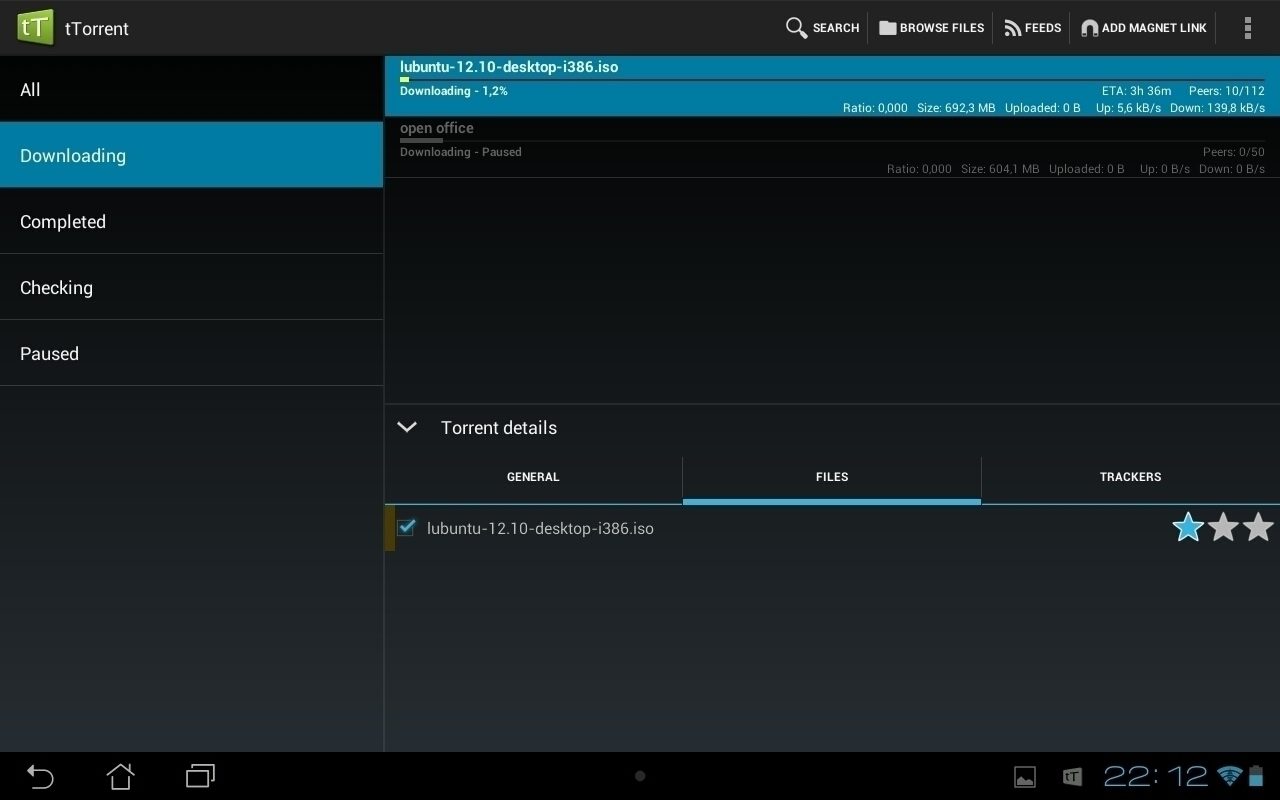Switch to the Trackers tab
Image resolution: width=1280 pixels, height=800 pixels.
1130,477
